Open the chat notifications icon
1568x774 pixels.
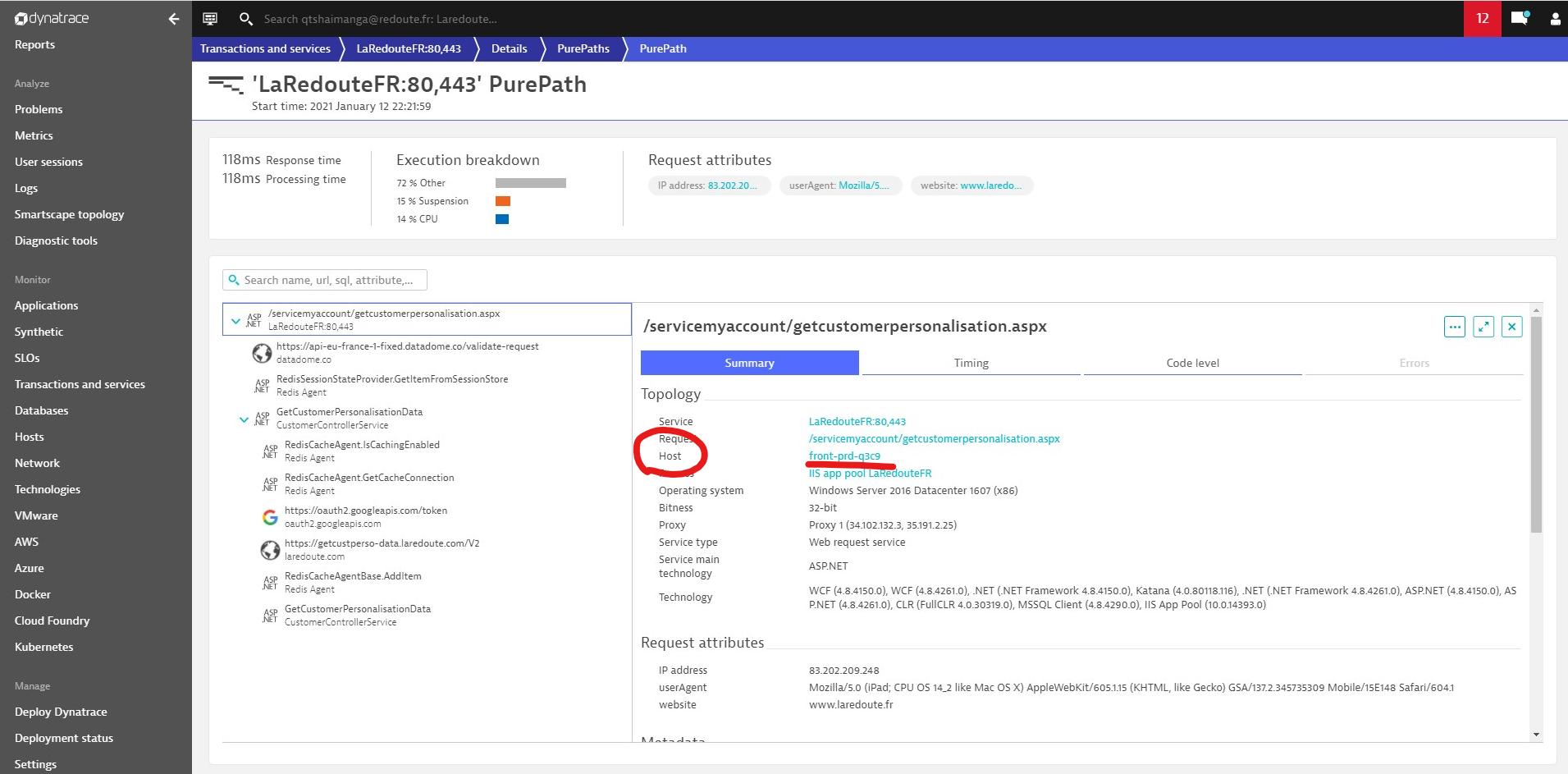(1519, 18)
